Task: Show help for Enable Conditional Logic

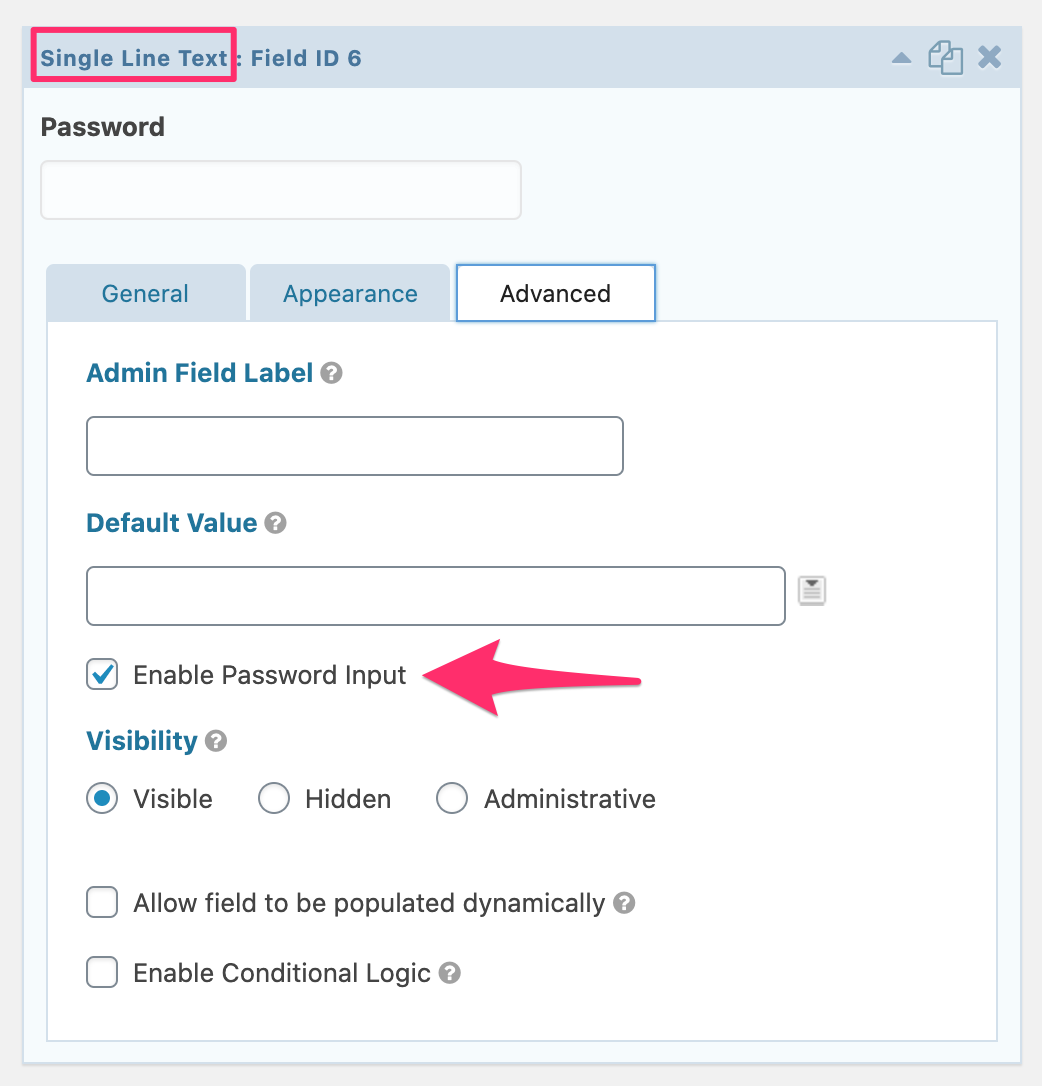Action: pyautogui.click(x=450, y=973)
